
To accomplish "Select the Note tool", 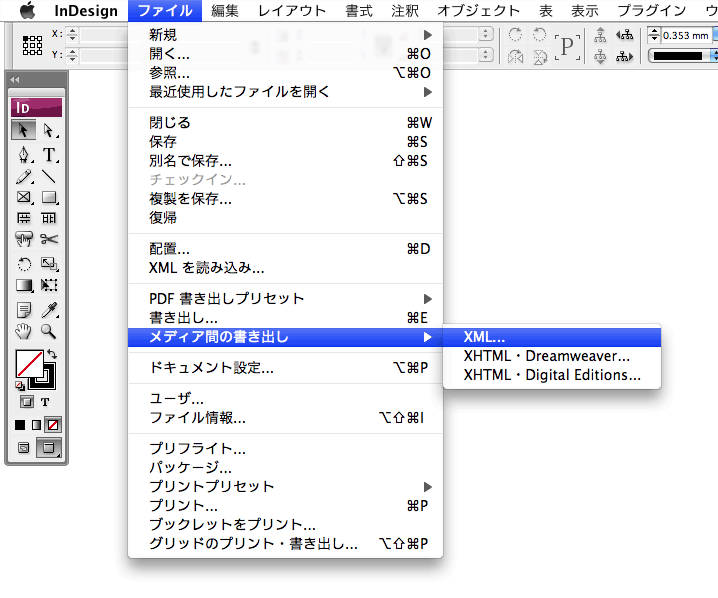I will click(23, 310).
